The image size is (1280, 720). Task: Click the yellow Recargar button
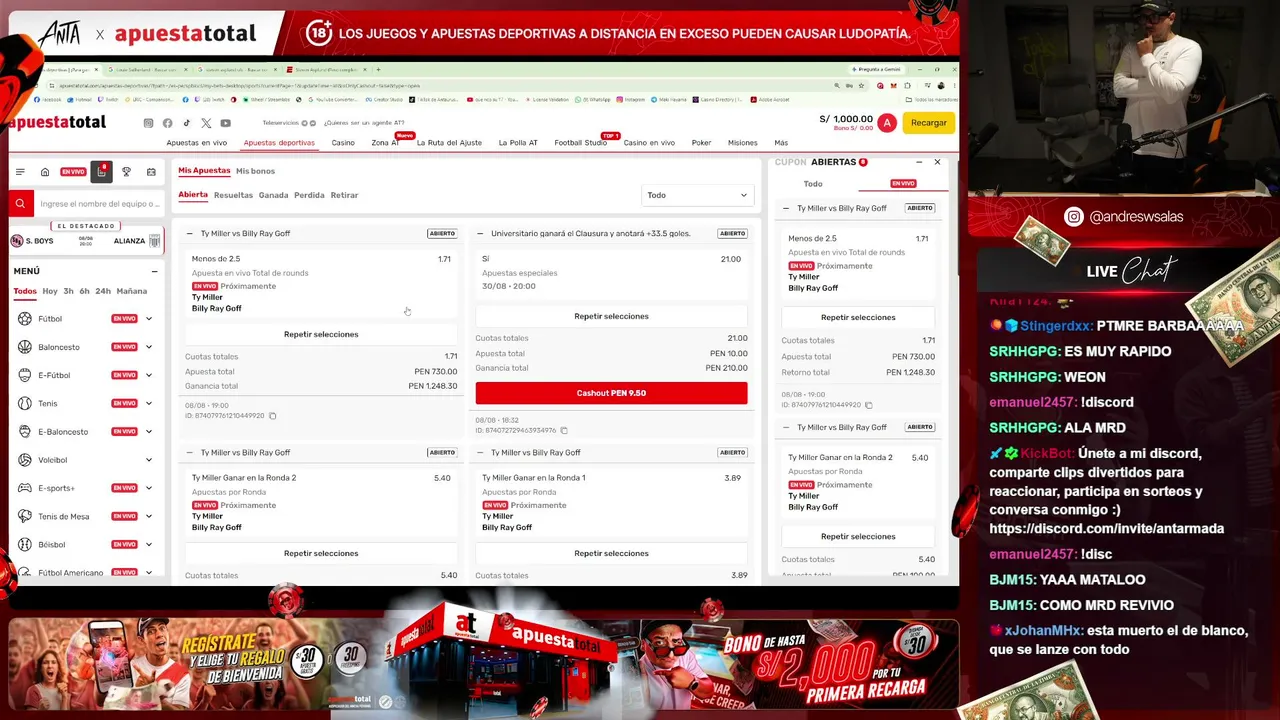click(928, 123)
